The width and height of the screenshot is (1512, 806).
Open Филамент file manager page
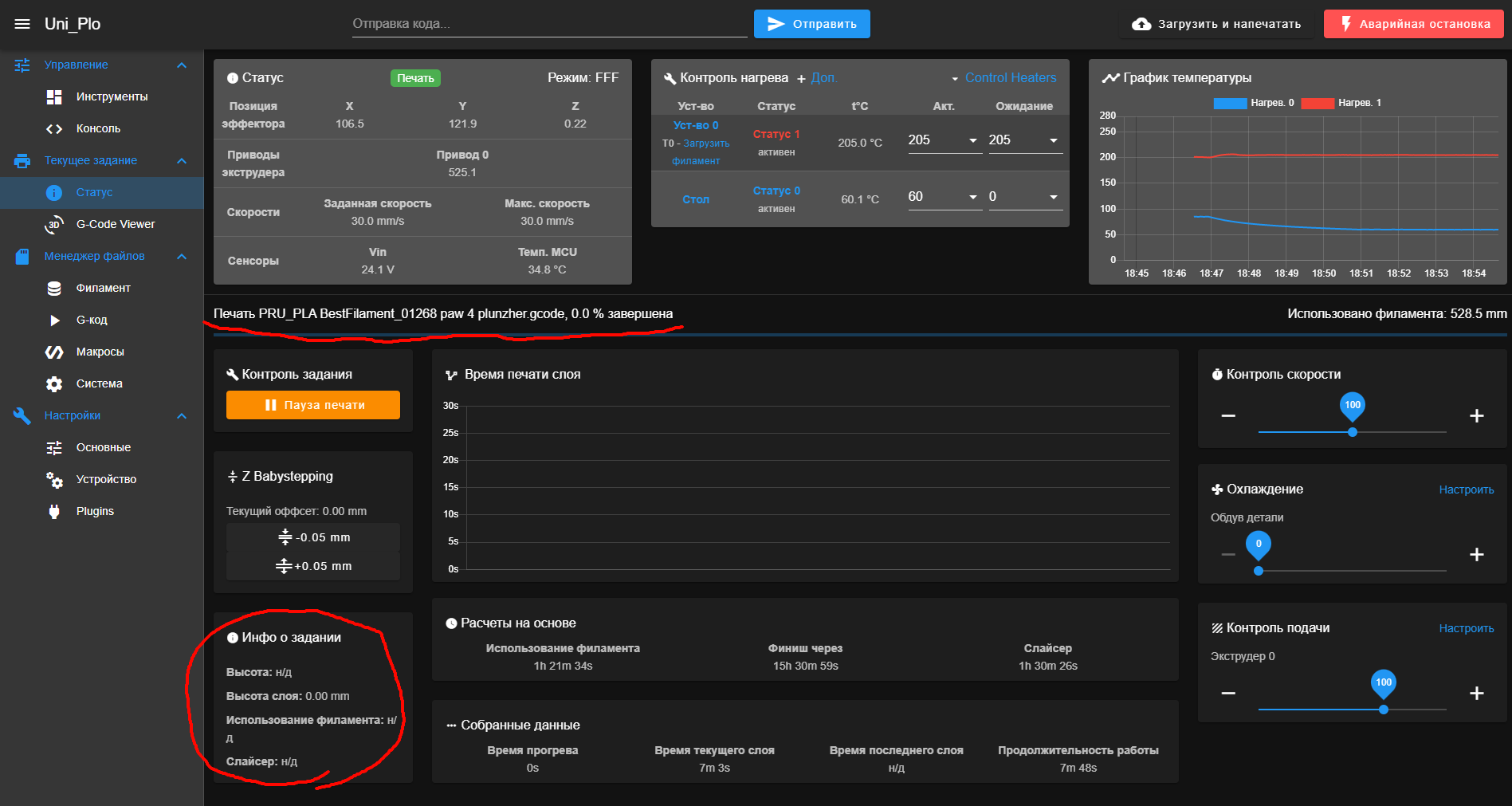(x=102, y=288)
